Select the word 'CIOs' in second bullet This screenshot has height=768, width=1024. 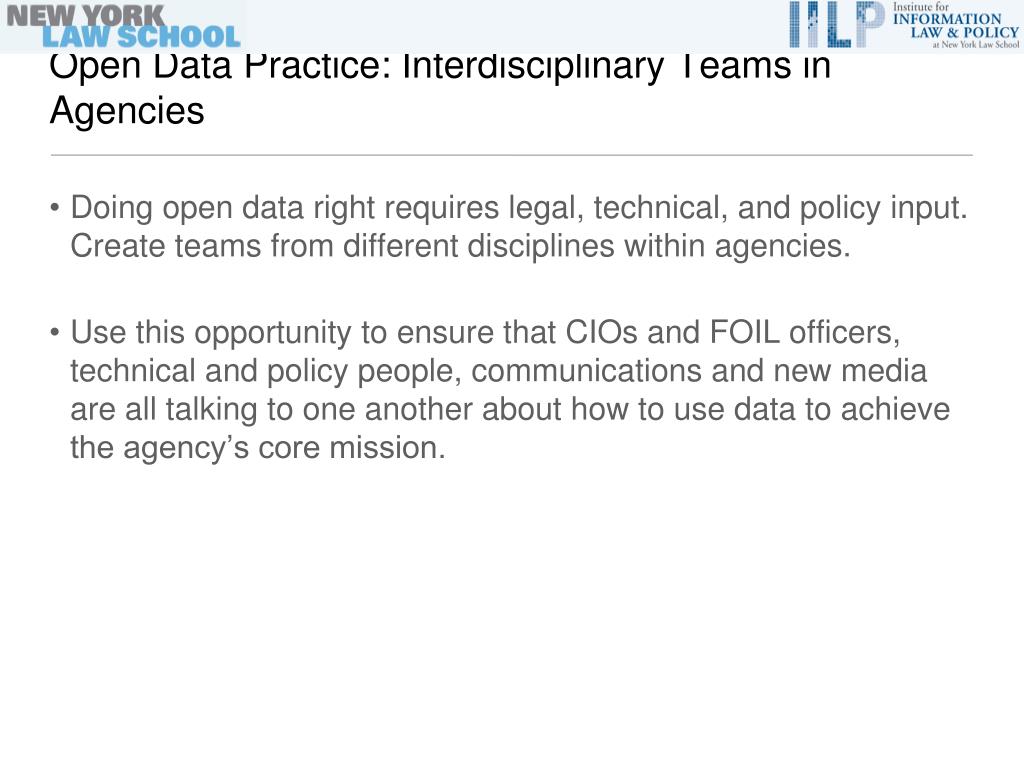(x=601, y=332)
